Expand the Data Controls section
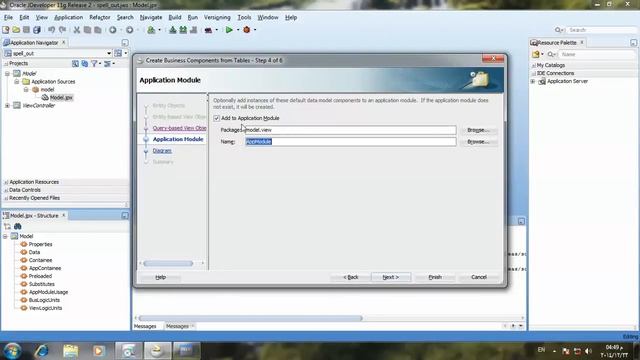This screenshot has height=360, width=640. [x=6, y=190]
